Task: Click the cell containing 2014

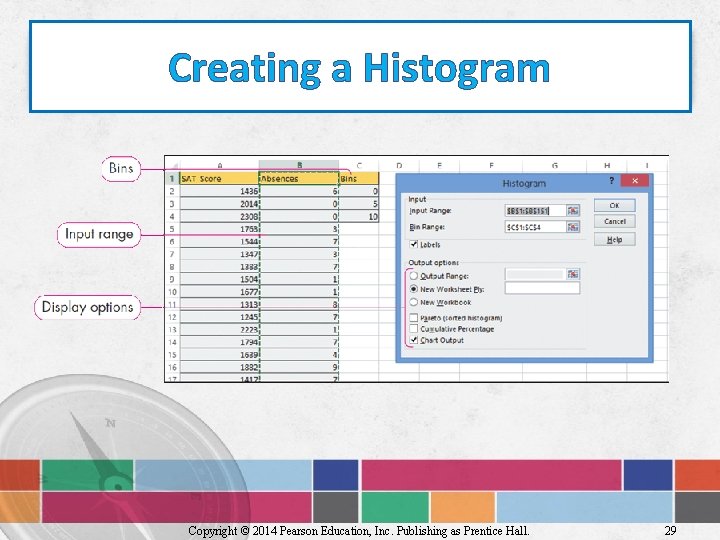Action: [x=219, y=204]
